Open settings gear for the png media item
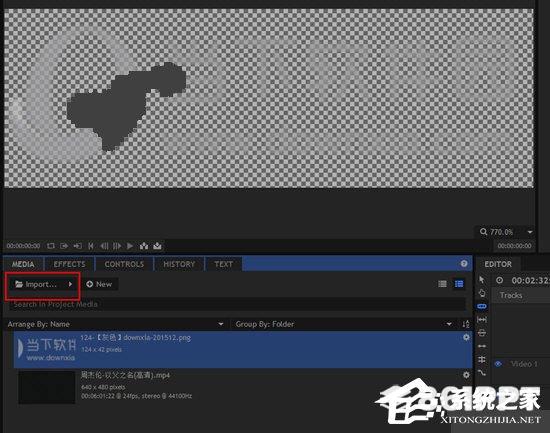 click(466, 338)
